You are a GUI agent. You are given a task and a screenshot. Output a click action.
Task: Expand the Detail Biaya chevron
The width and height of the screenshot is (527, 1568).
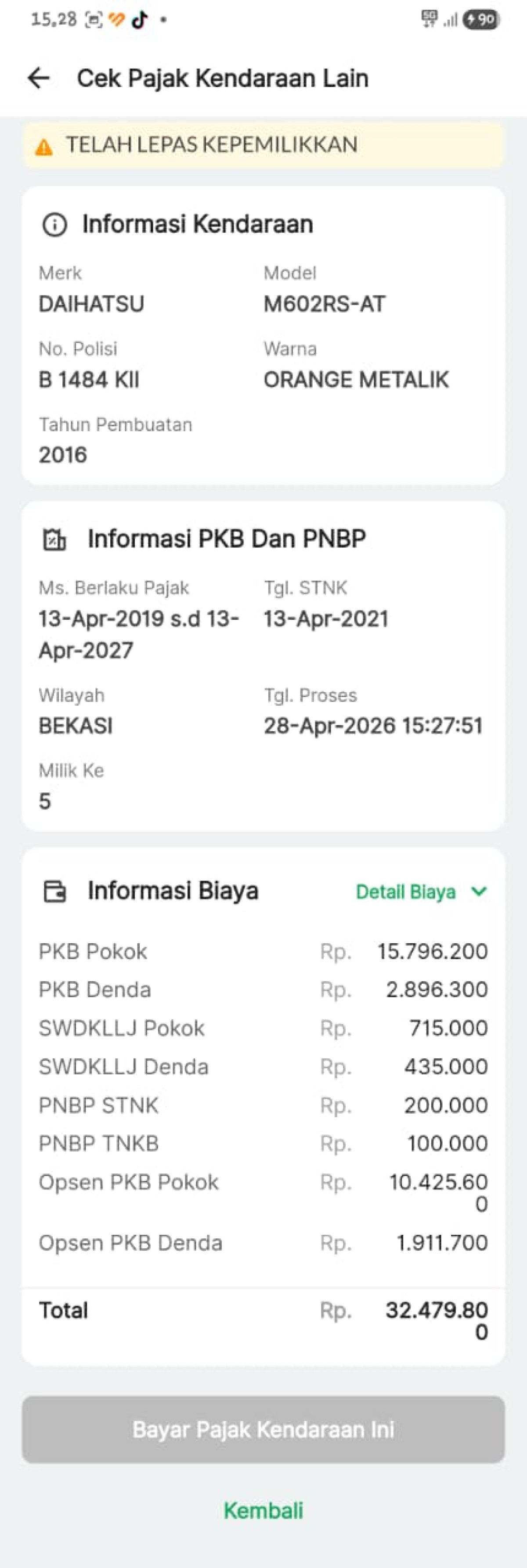[x=480, y=891]
